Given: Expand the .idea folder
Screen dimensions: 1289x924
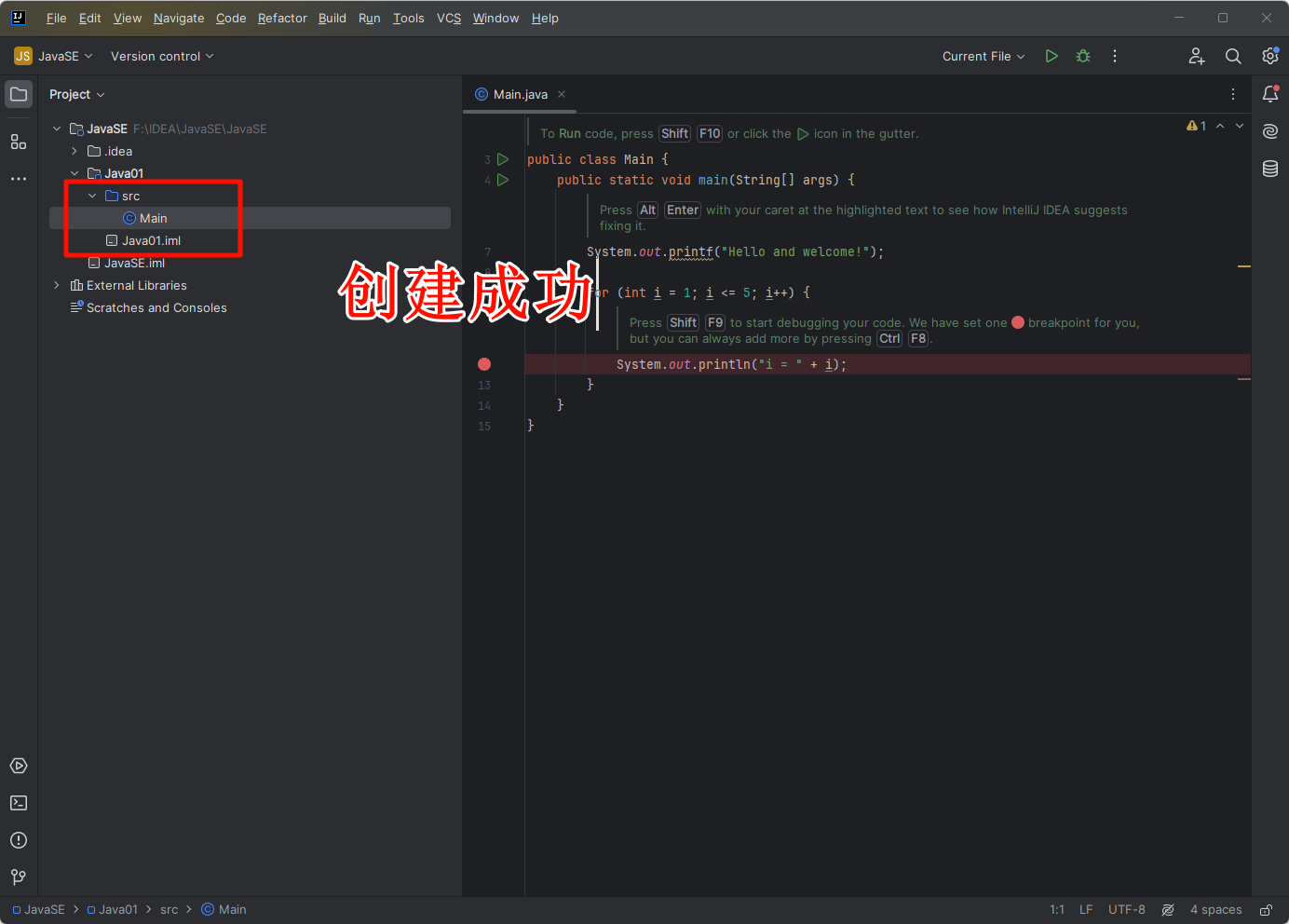Looking at the screenshot, I should pyautogui.click(x=75, y=151).
